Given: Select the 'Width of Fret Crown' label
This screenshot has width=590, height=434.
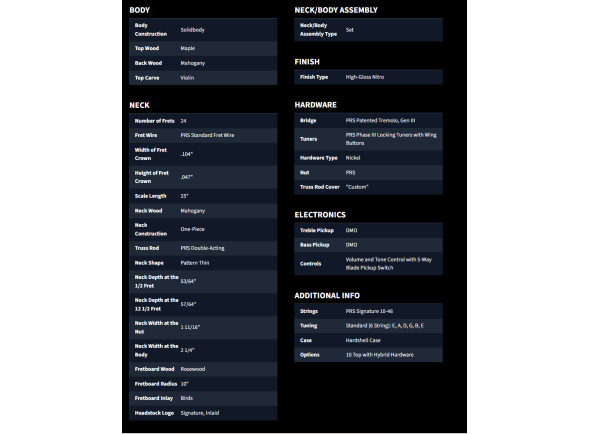Looking at the screenshot, I should pos(151,154).
